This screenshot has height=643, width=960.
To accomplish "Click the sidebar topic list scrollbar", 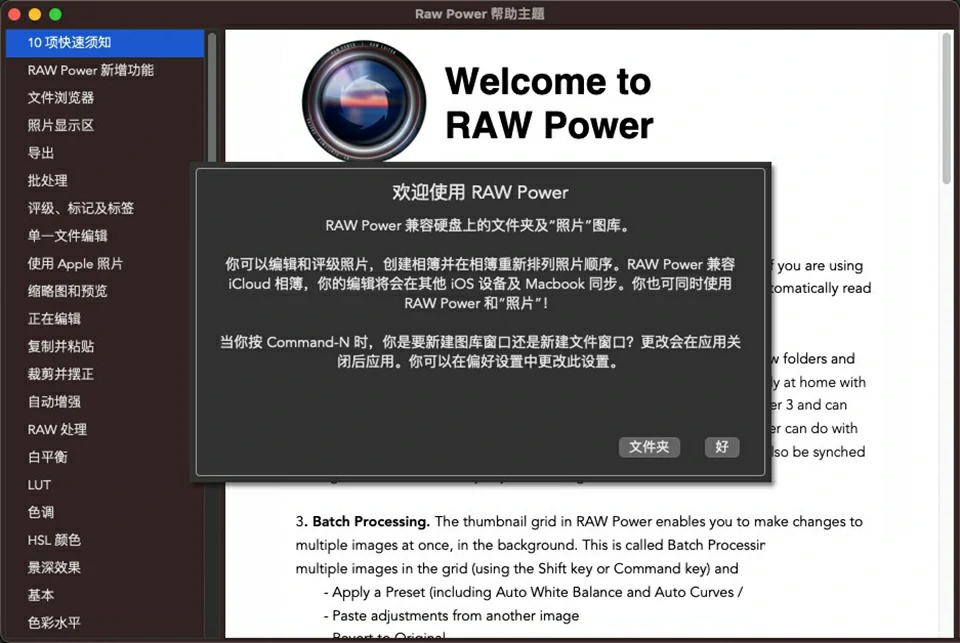I will pyautogui.click(x=212, y=98).
